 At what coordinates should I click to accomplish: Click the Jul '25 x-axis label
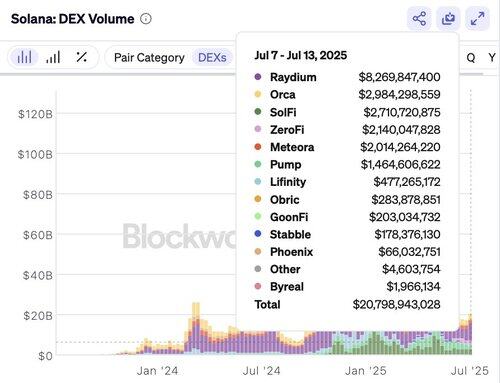470,371
